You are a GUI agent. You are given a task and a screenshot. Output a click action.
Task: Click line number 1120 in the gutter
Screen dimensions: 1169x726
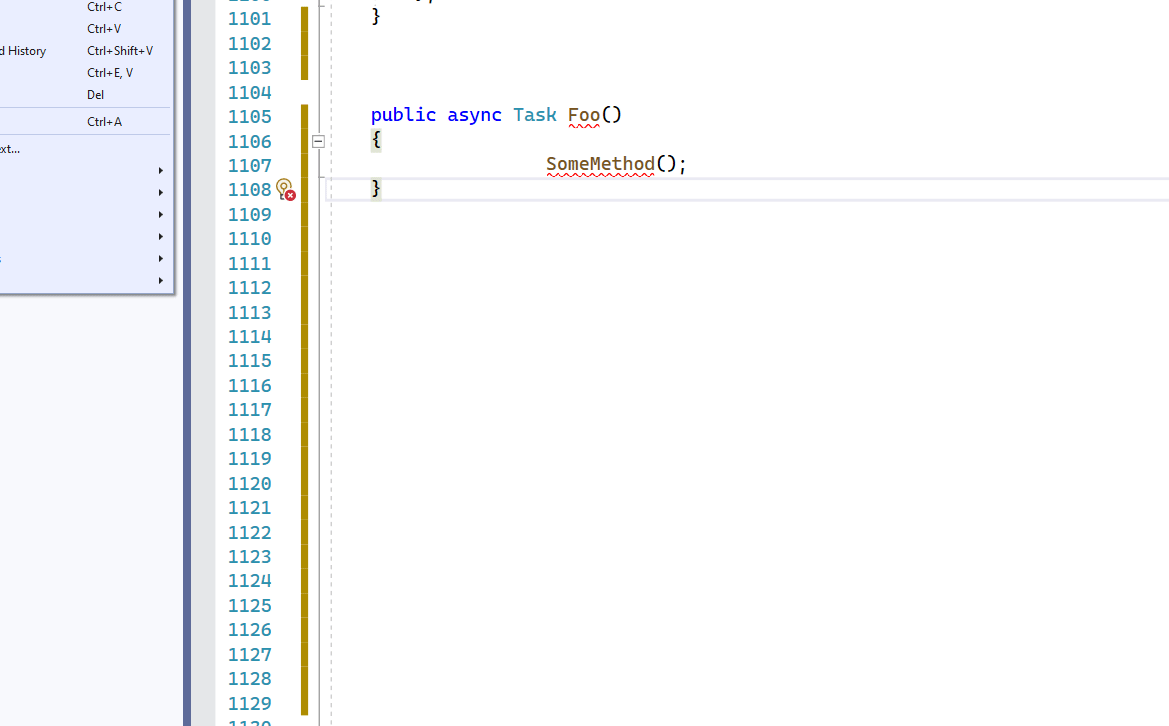click(249, 483)
